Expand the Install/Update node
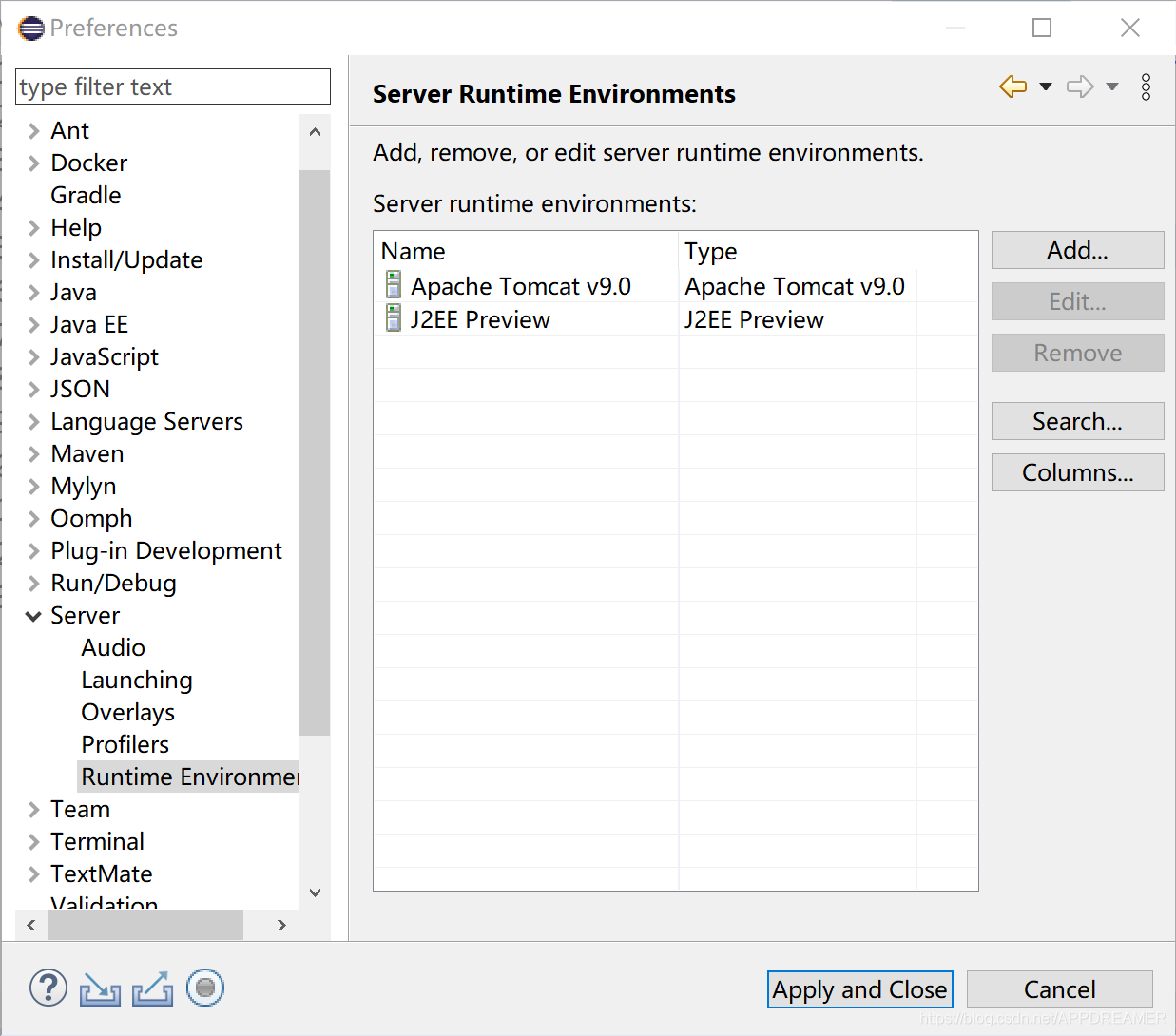 coord(33,259)
